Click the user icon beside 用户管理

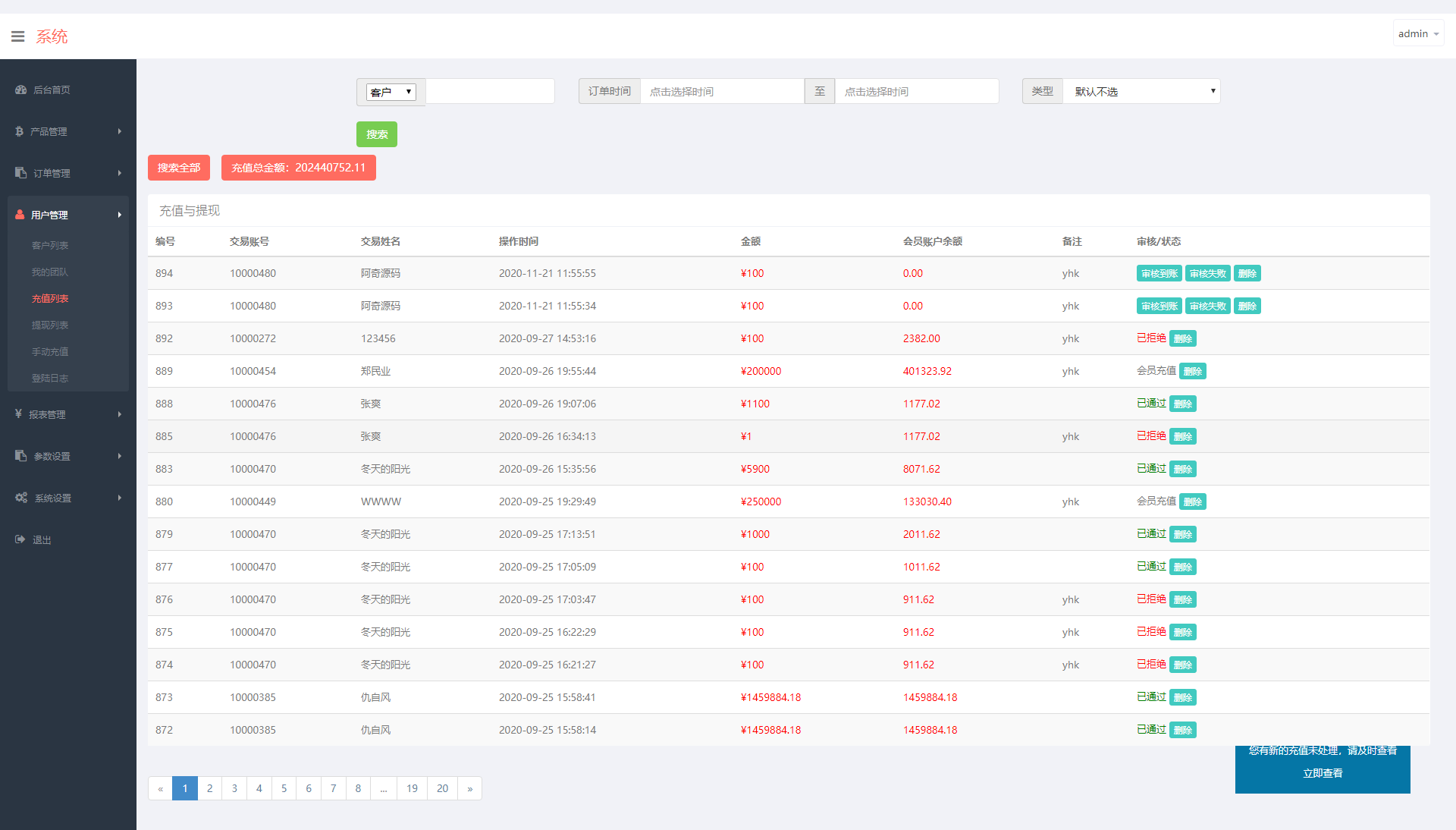(20, 215)
